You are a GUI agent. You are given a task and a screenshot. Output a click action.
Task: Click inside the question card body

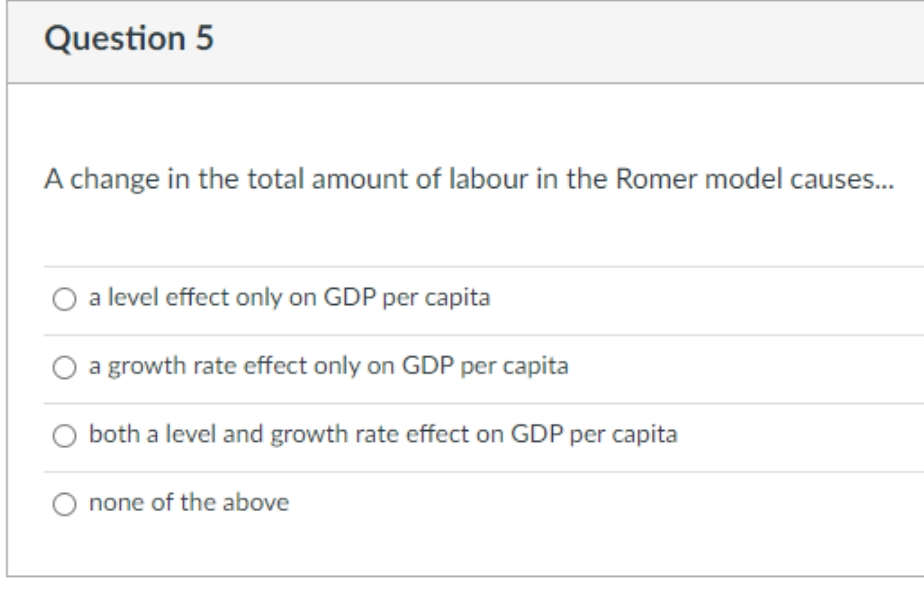click(x=450, y=230)
